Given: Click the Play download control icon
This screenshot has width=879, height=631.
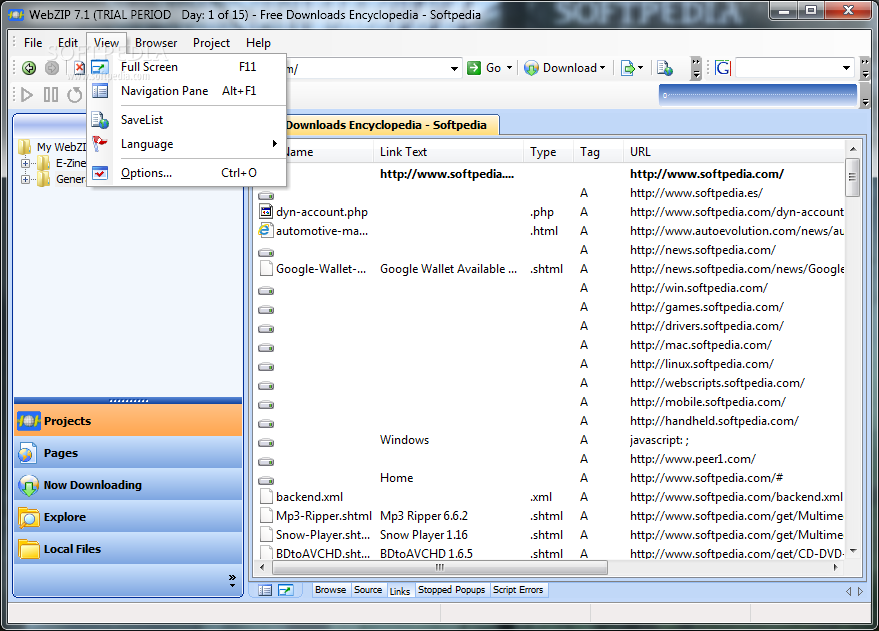Looking at the screenshot, I should [26, 95].
